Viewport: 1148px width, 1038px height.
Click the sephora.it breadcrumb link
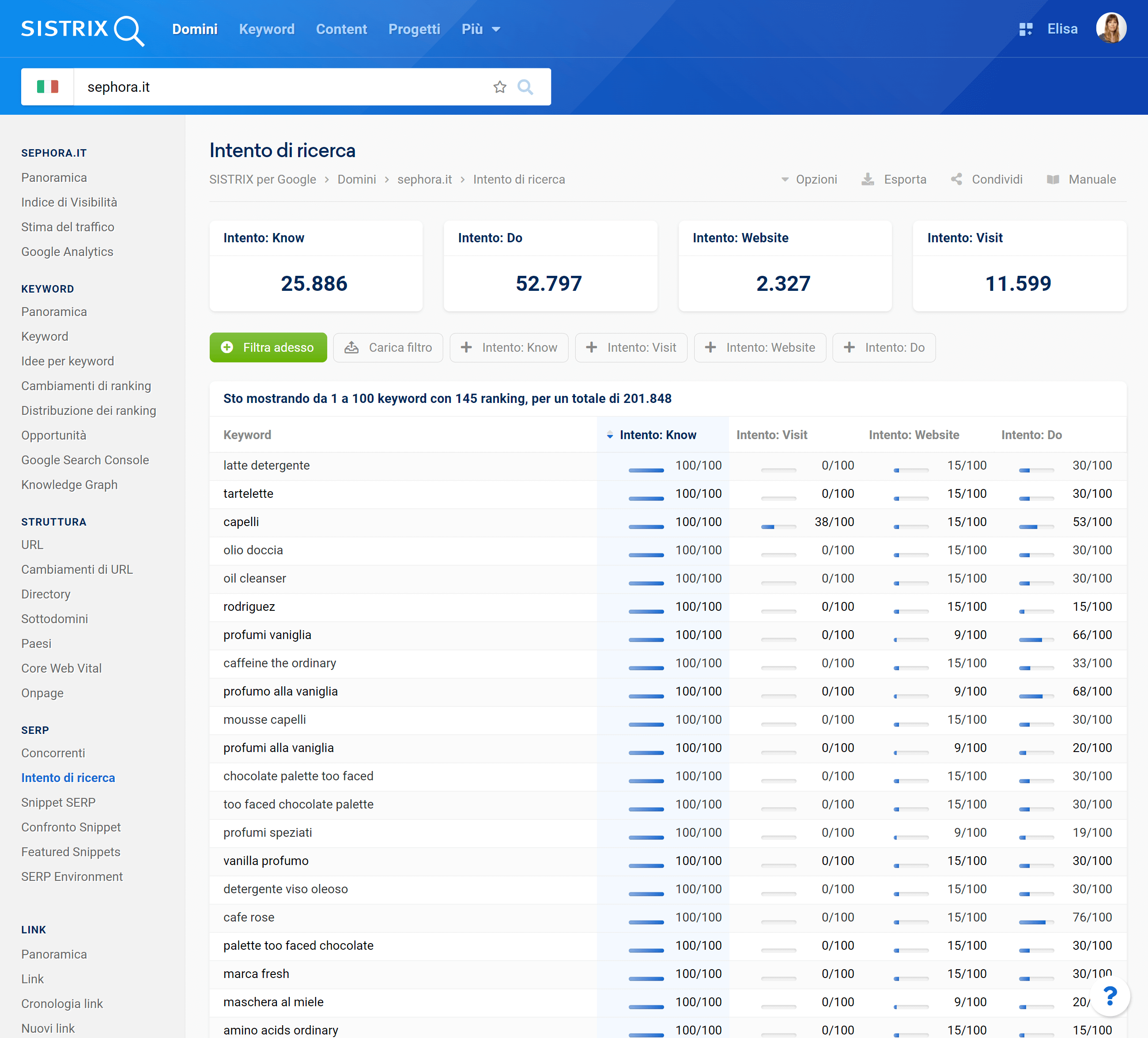(x=424, y=179)
